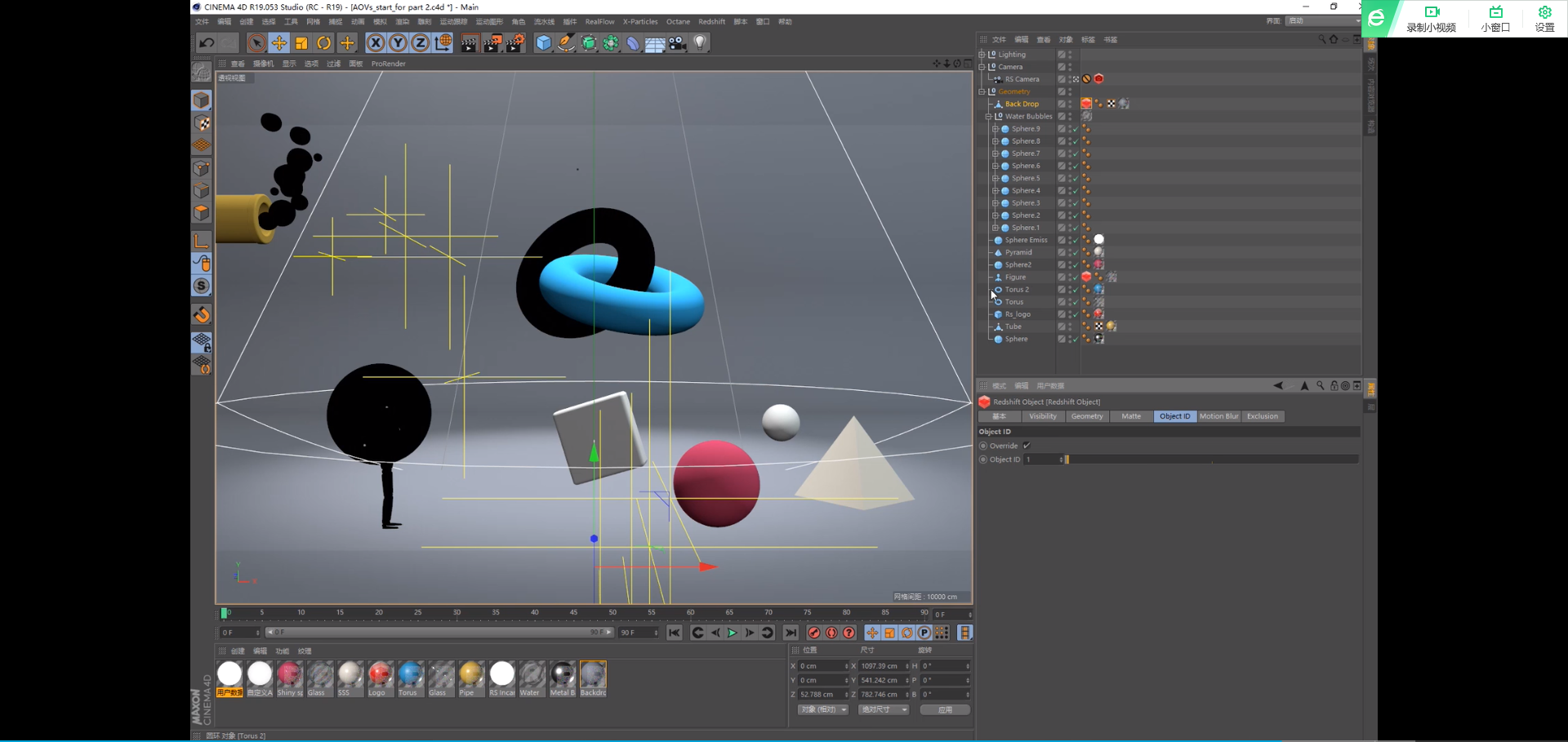
Task: Click the Apply button in coordinates panel
Action: 945,709
